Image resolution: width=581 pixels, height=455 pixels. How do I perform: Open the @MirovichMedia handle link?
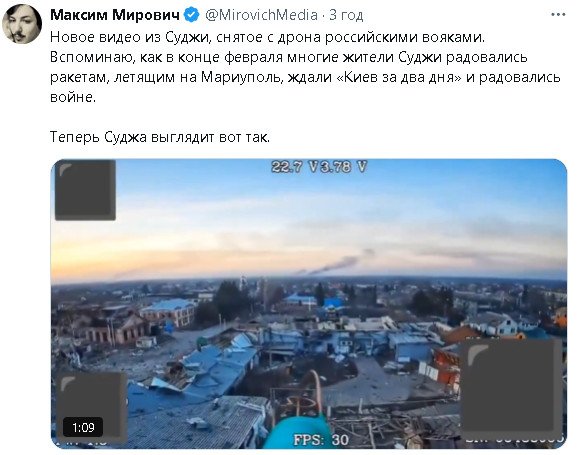261,15
